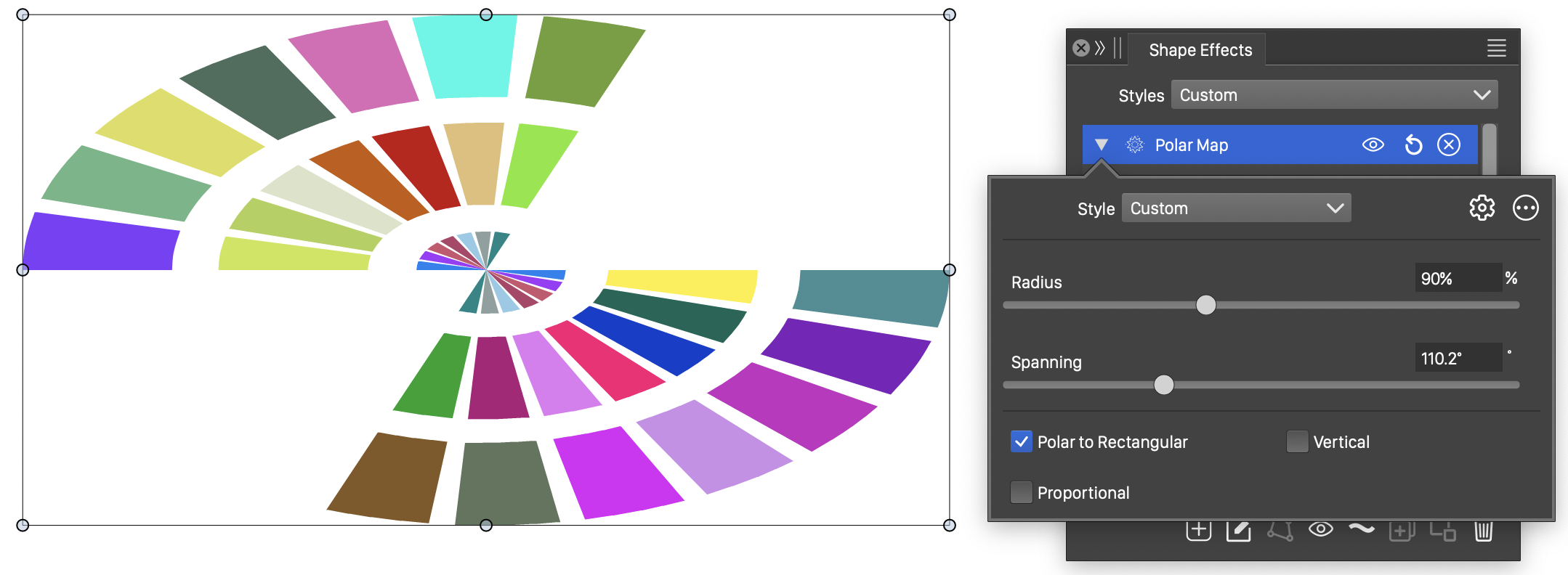The image size is (1568, 575).
Task: Remove the Polar Map effect
Action: [x=1449, y=145]
